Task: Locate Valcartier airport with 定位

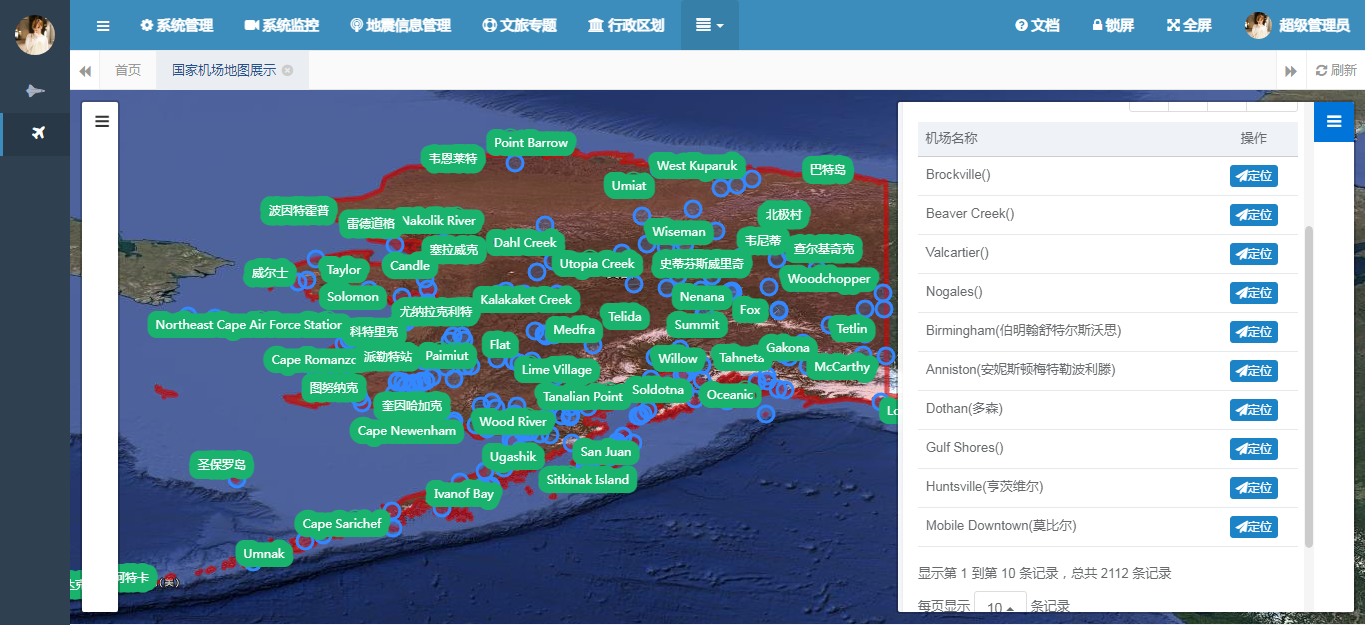Action: pyautogui.click(x=1254, y=254)
